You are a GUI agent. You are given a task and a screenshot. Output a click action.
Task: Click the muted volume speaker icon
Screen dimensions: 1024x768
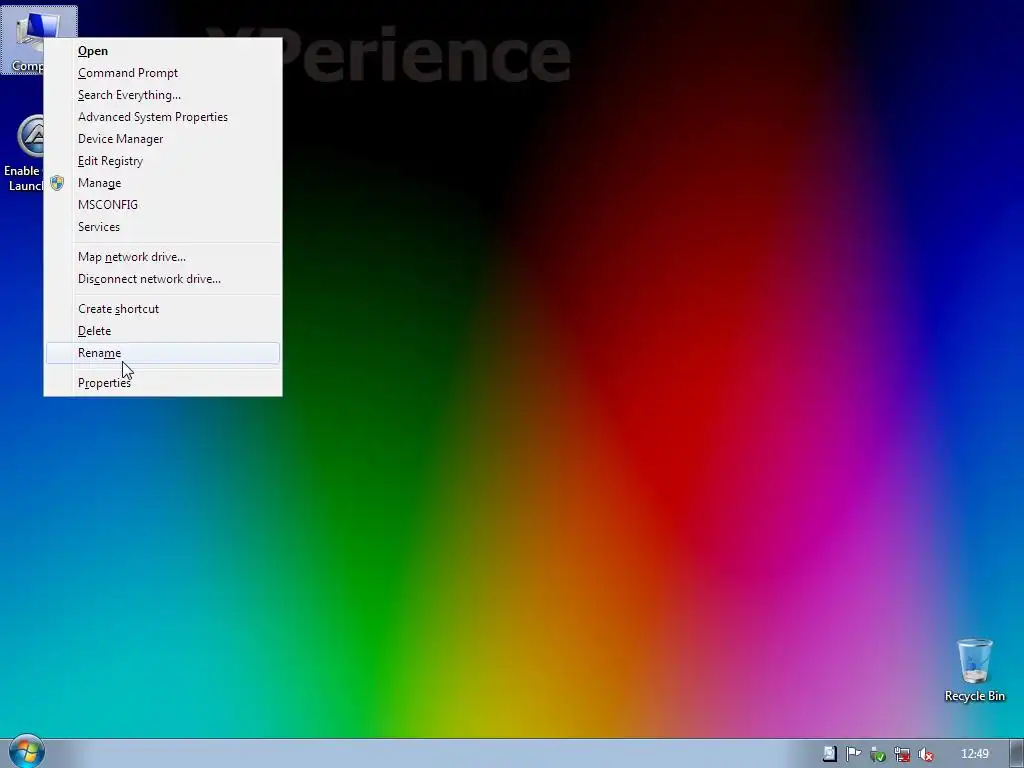[x=925, y=754]
